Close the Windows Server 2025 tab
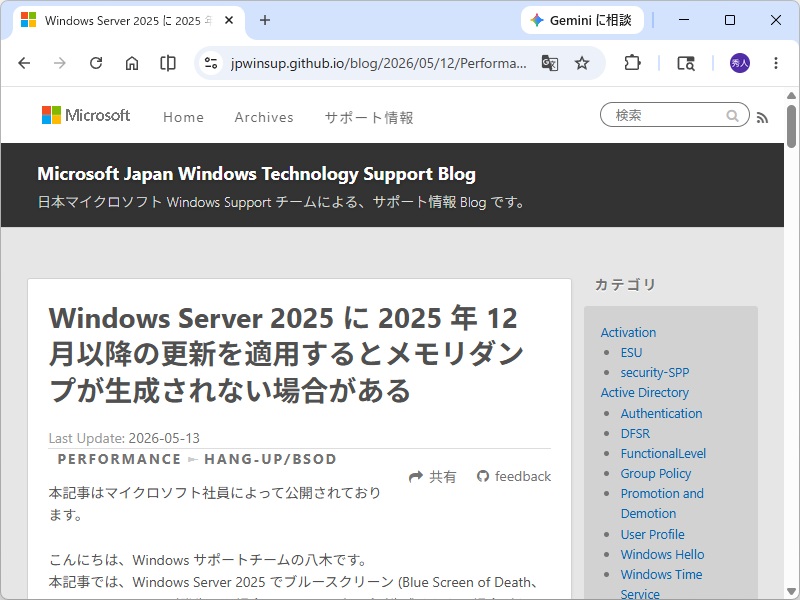The image size is (800, 600). pyautogui.click(x=229, y=20)
